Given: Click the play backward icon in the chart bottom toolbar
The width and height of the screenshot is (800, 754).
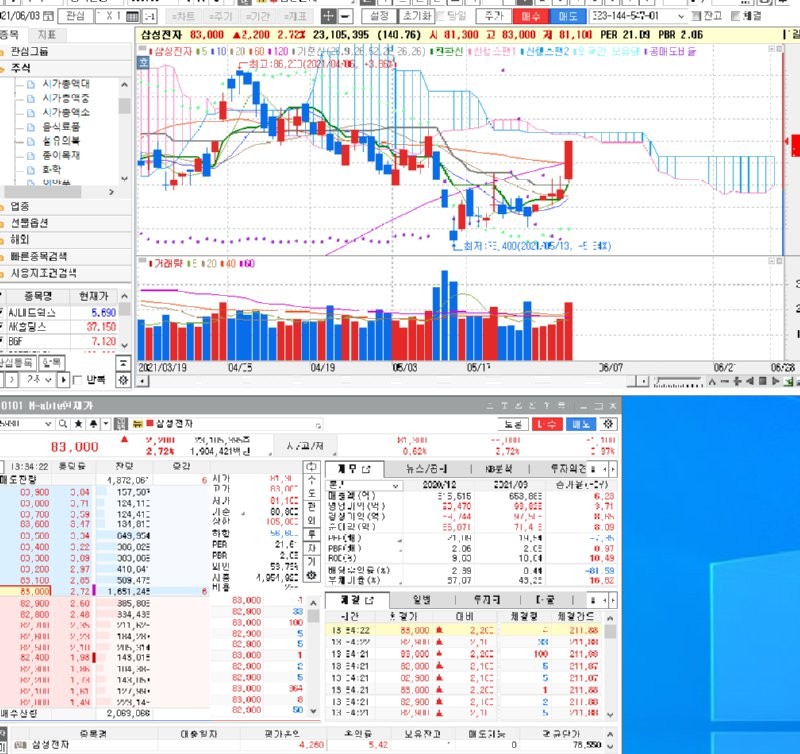Looking at the screenshot, I should pos(750,381).
